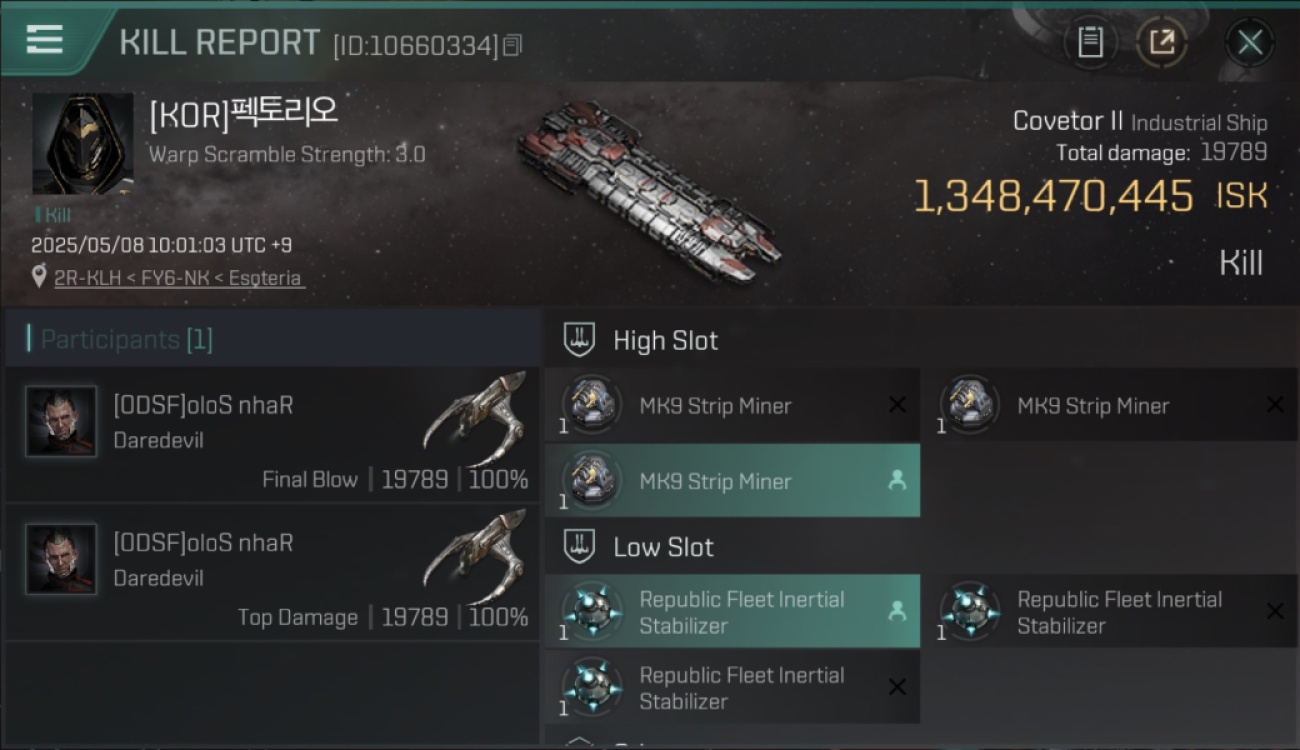Select the highlighted MK9 Strip Miner item

point(733,481)
